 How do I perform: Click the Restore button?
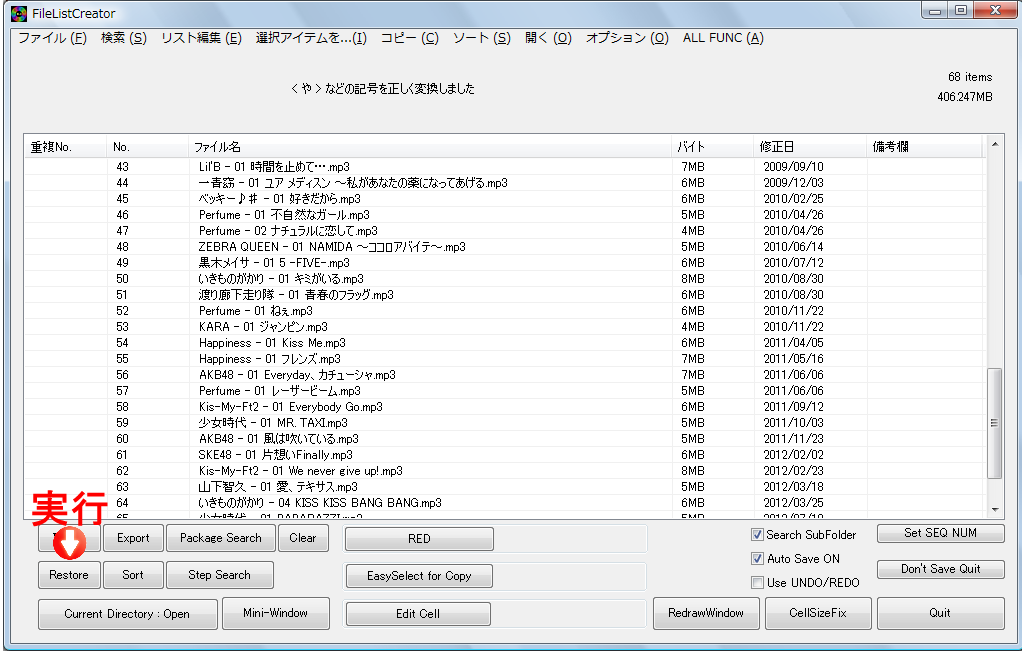click(68, 574)
